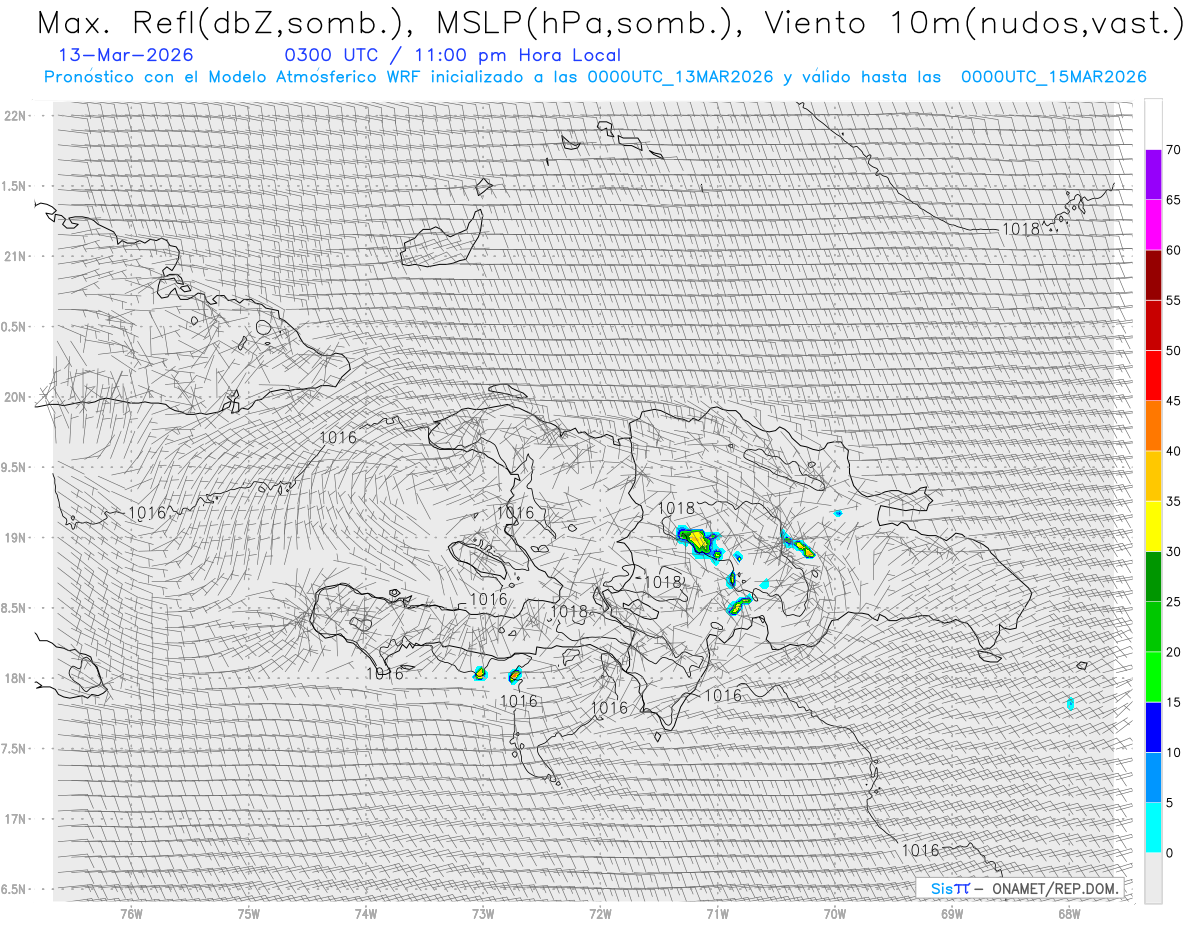This screenshot has height=927, width=1200.
Task: Click the '22N' latitude axis label
Action: click(x=15, y=115)
